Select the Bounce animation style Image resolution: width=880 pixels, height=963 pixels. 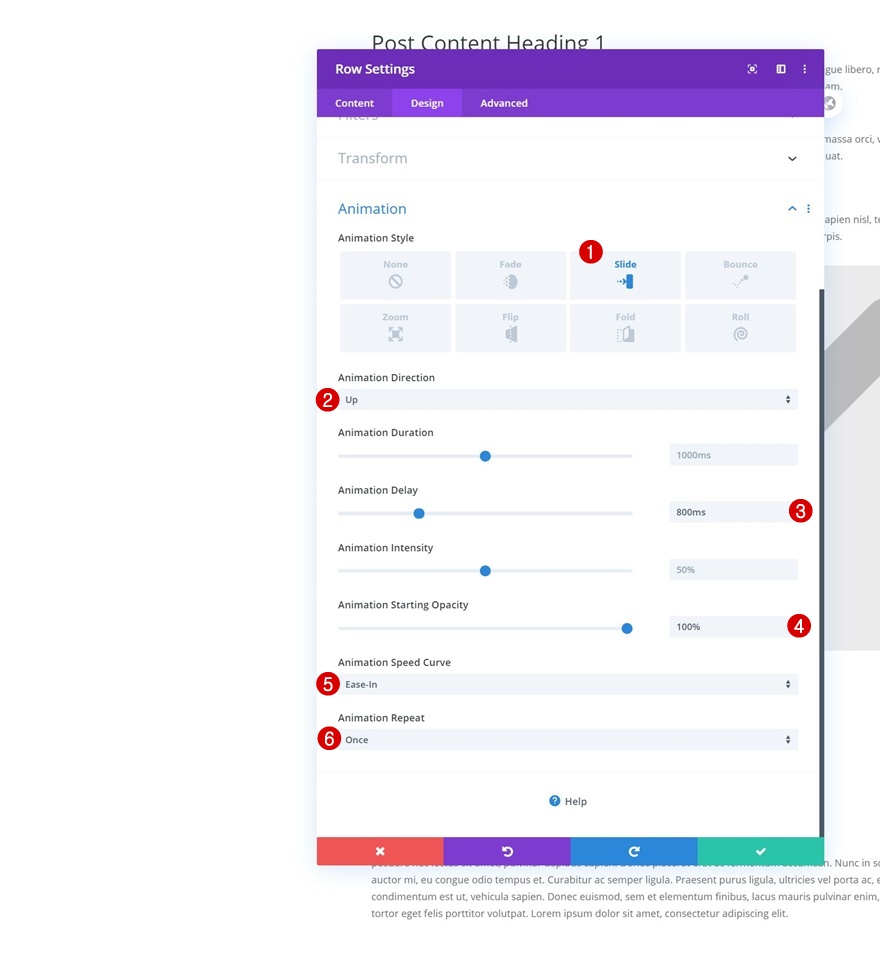click(740, 275)
